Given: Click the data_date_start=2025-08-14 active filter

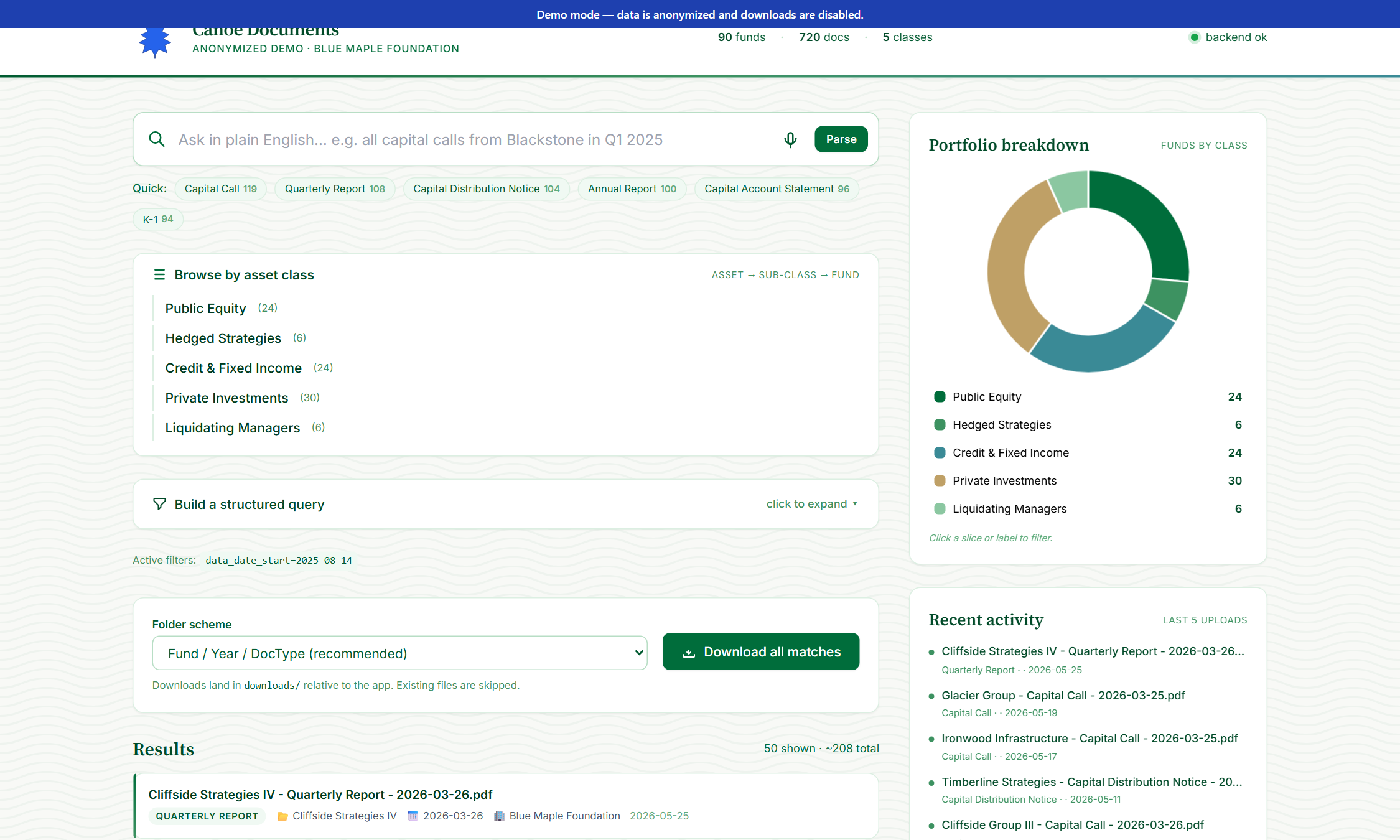Looking at the screenshot, I should tap(279, 561).
